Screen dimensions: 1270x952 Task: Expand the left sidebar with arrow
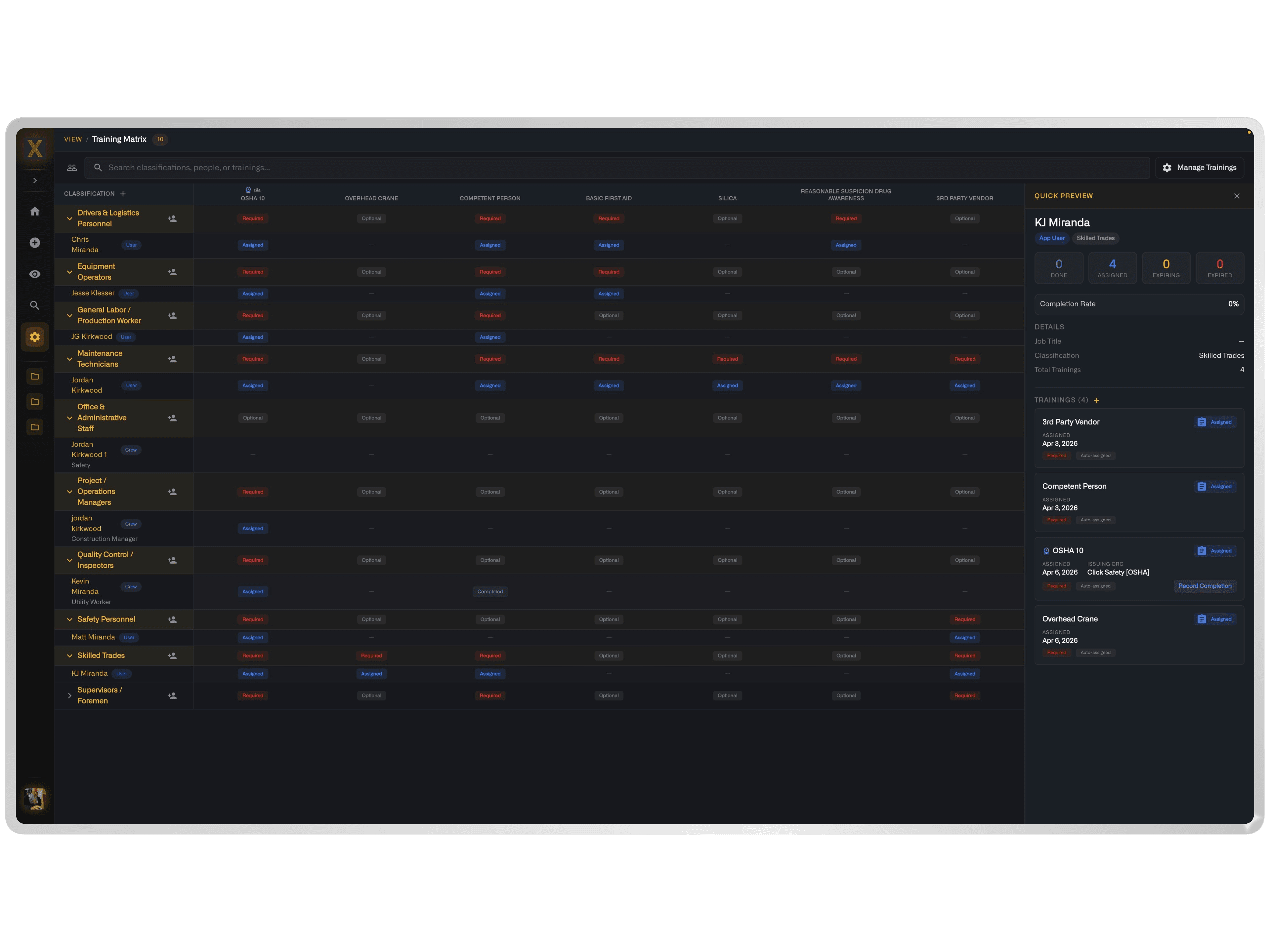(x=35, y=180)
